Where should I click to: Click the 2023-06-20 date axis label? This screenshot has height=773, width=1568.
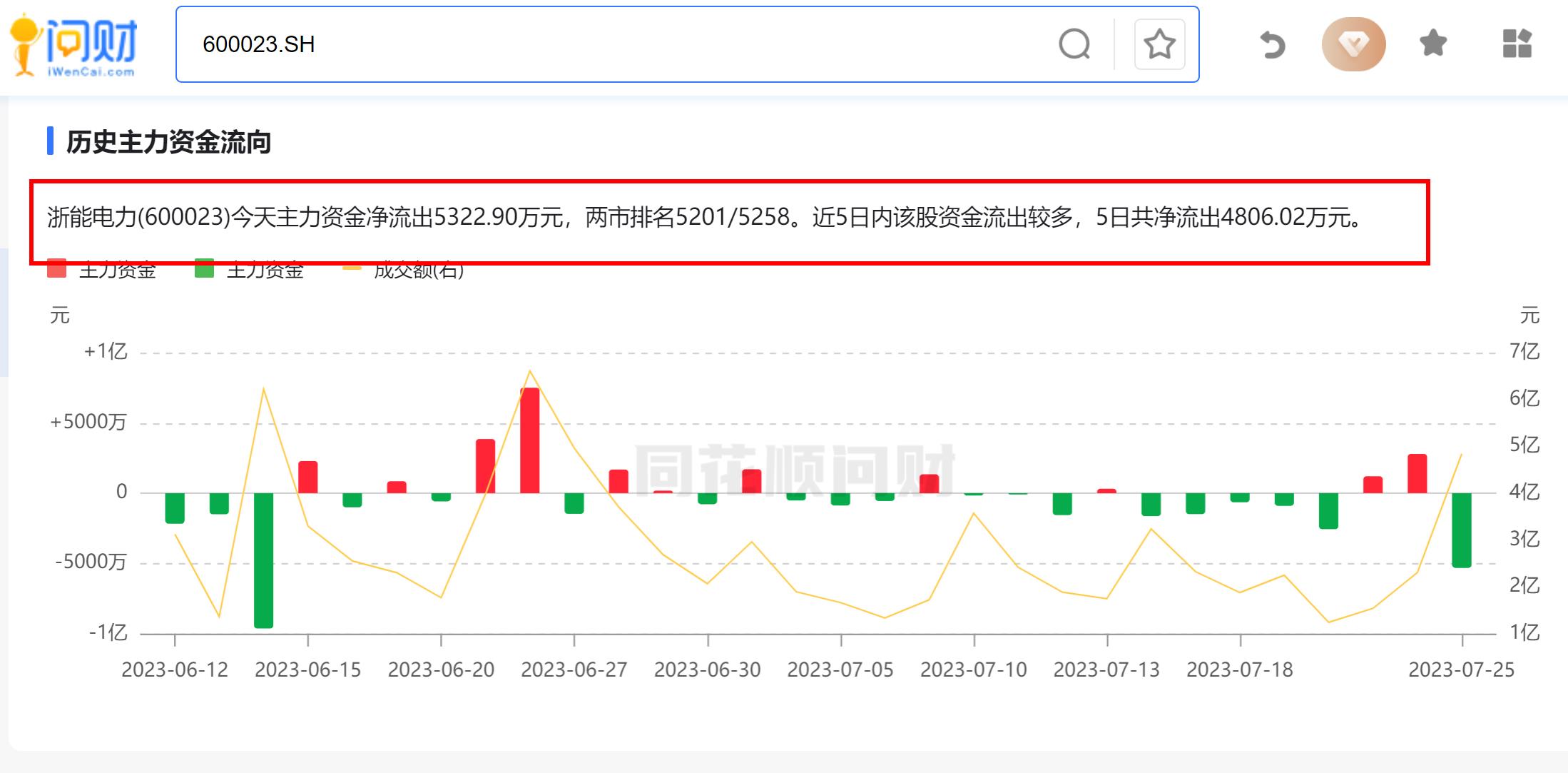(441, 670)
